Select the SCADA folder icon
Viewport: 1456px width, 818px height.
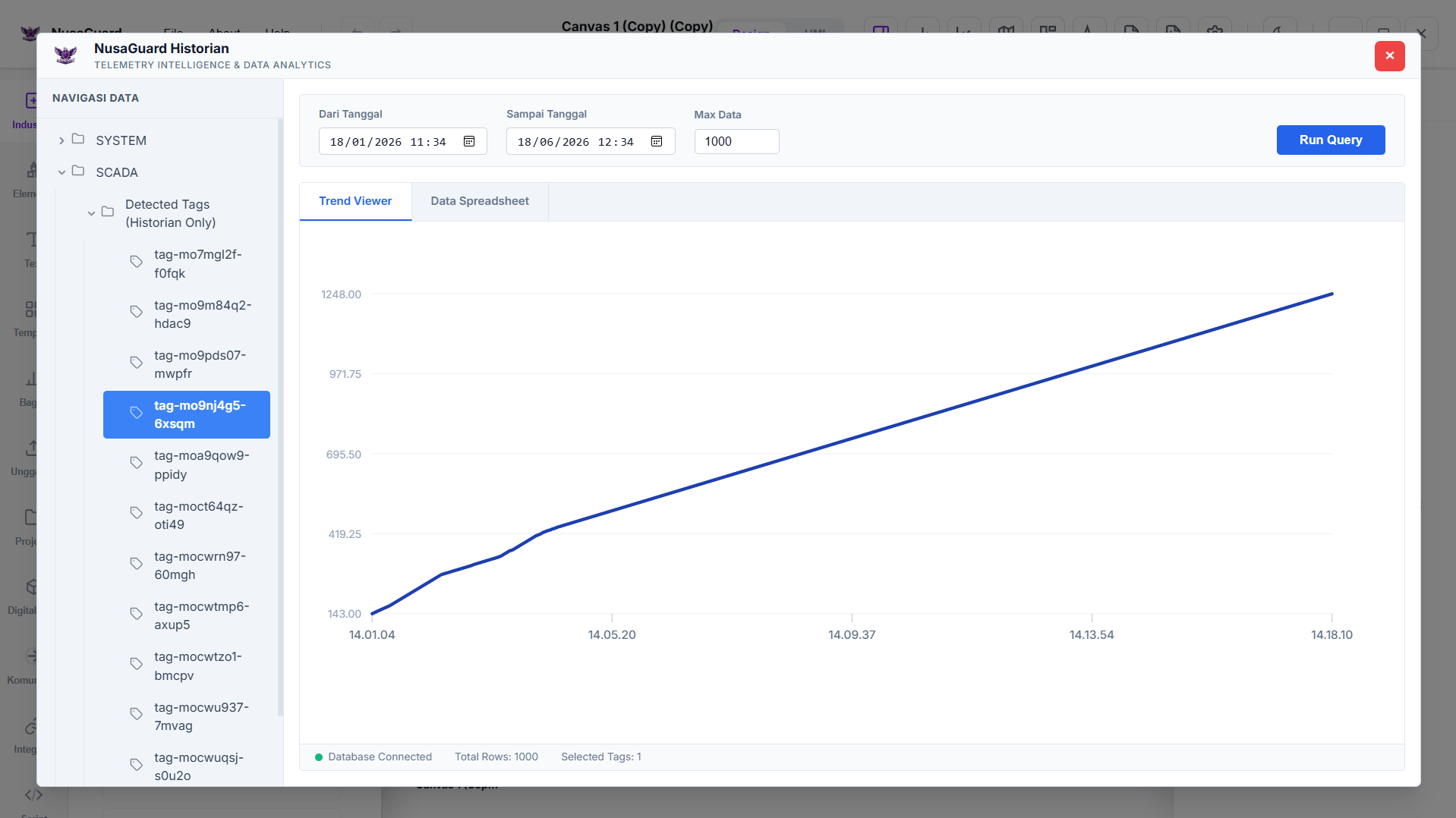coord(78,171)
